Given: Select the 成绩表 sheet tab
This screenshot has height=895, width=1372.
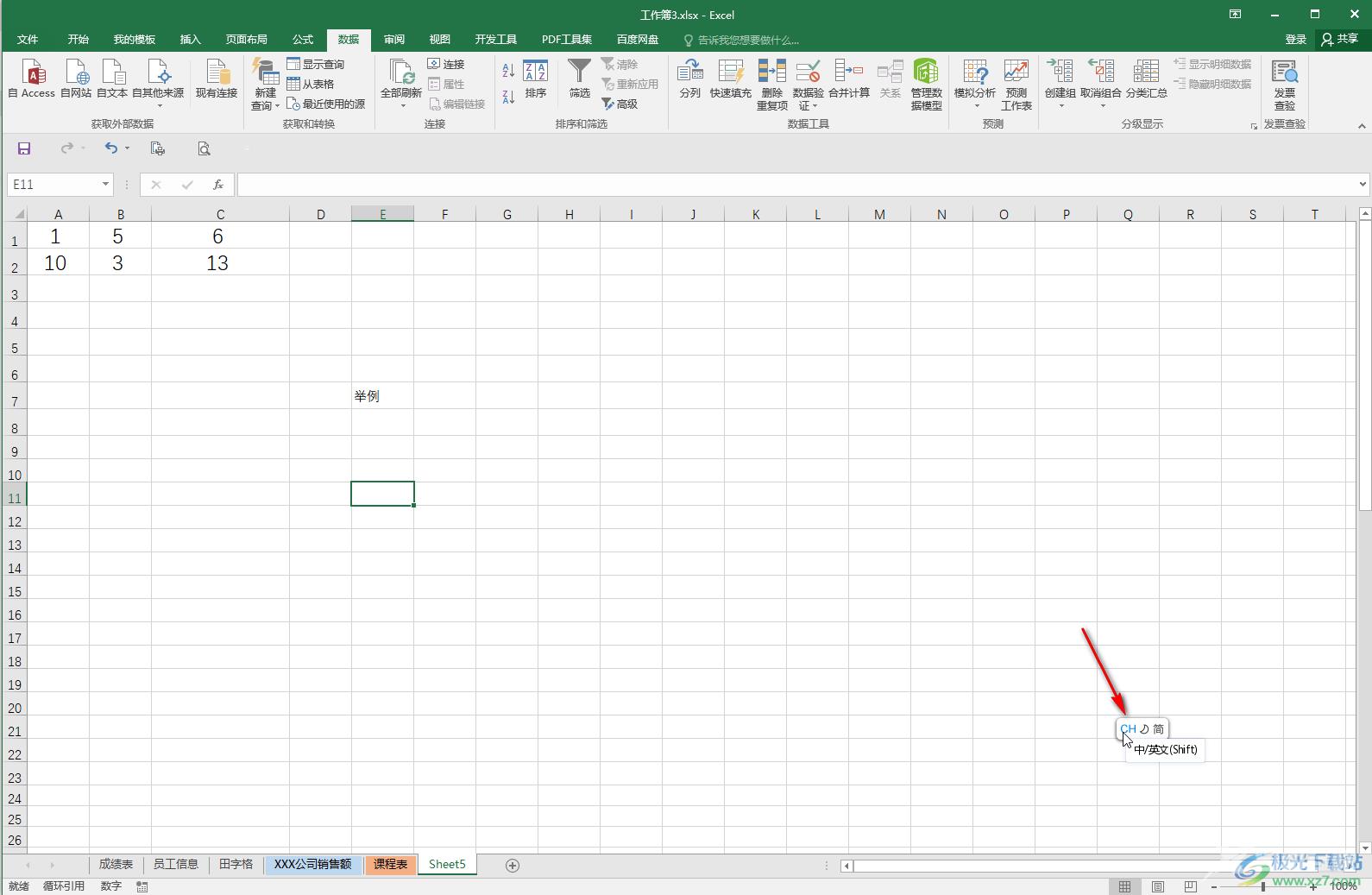Looking at the screenshot, I should pos(116,865).
